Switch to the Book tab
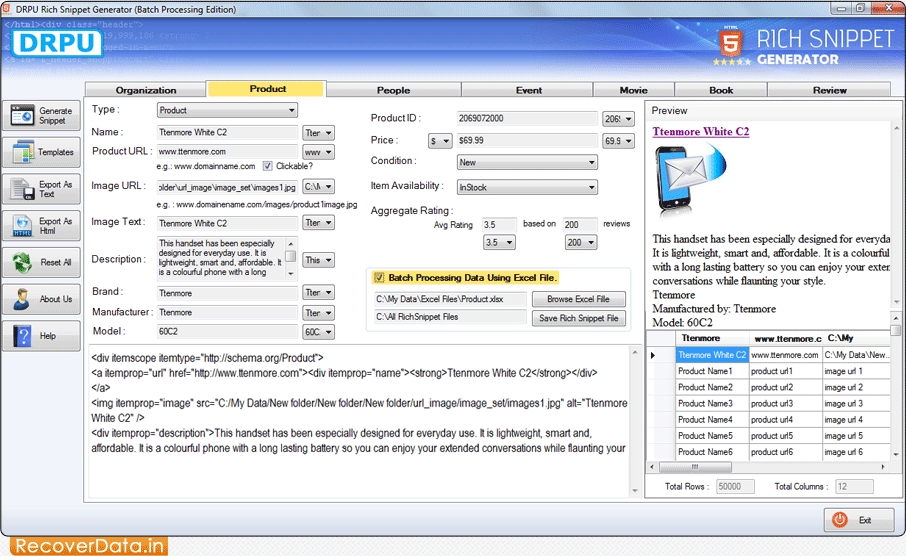This screenshot has width=906, height=556. tap(721, 90)
